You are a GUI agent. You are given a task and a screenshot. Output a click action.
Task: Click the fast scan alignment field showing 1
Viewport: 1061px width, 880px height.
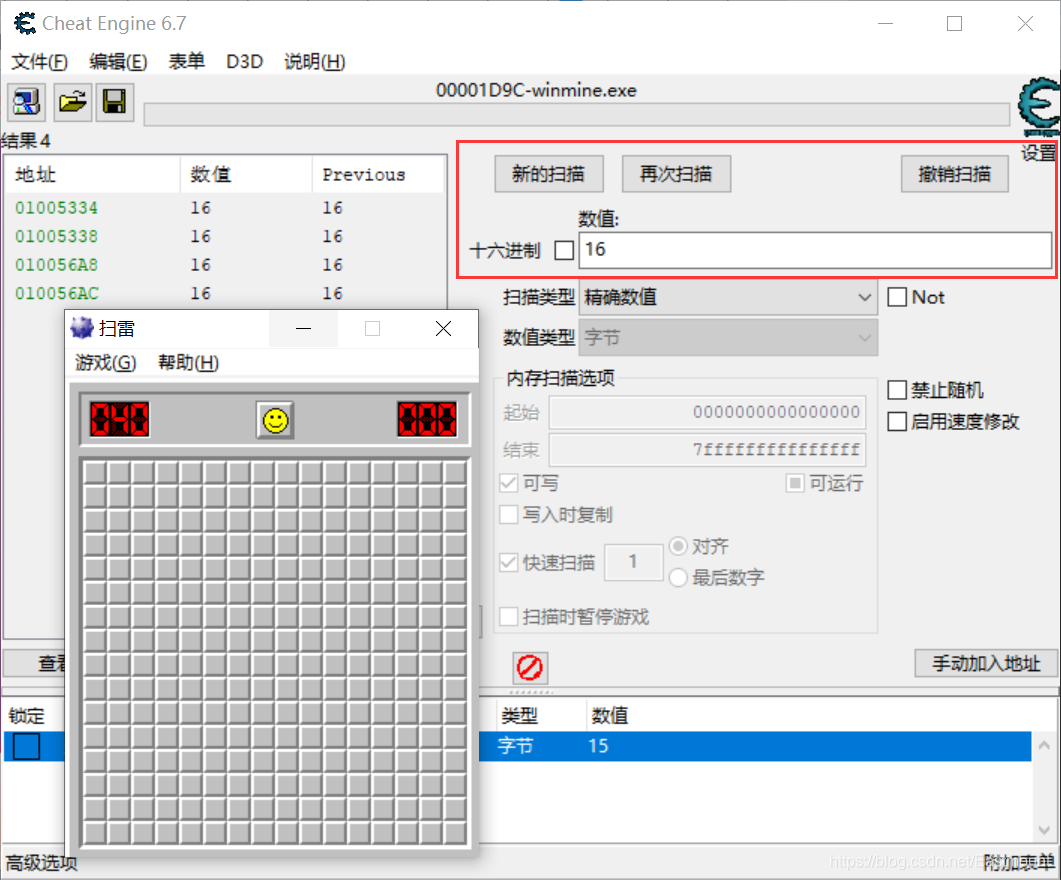[x=633, y=562]
